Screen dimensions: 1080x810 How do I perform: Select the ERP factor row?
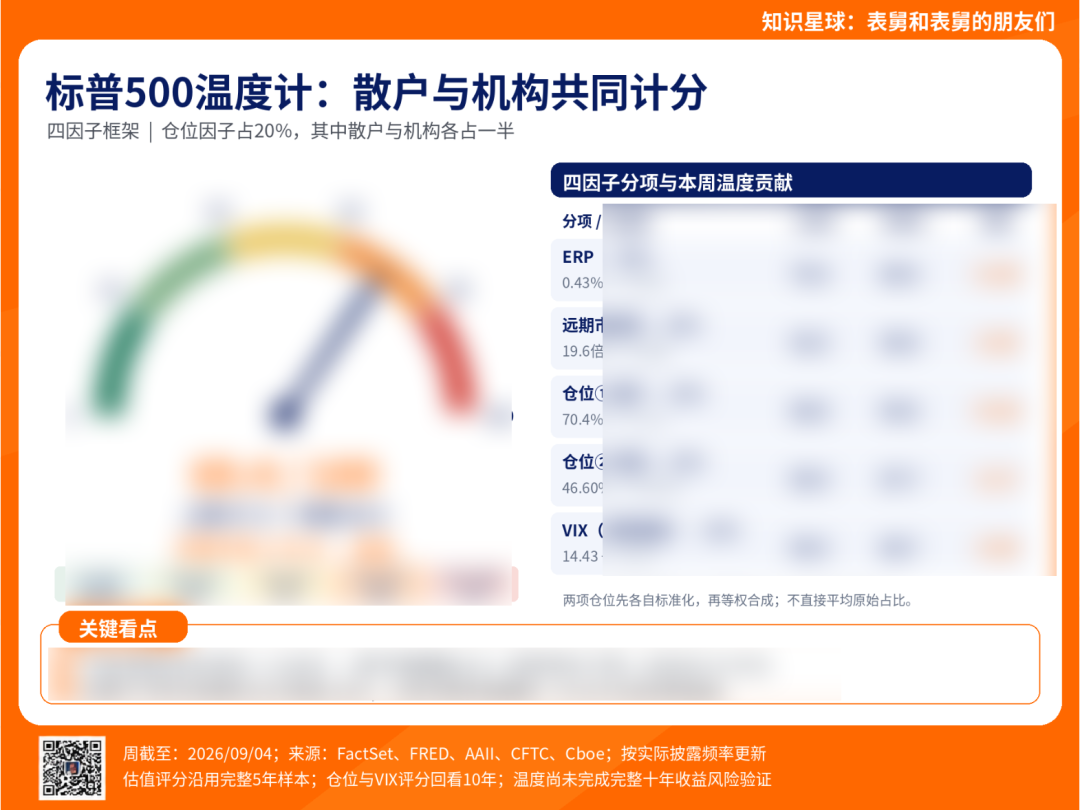[803, 270]
